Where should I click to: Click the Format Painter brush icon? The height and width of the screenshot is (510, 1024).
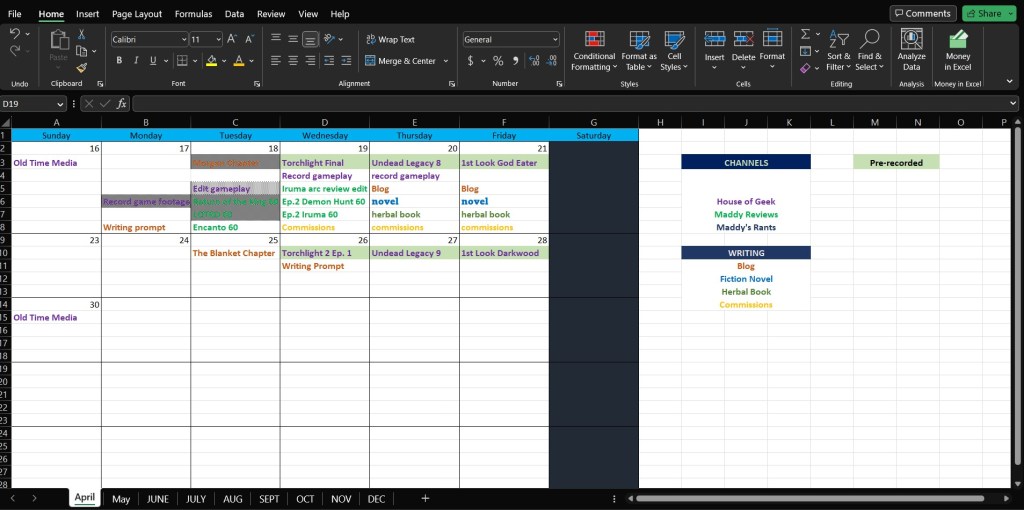pos(82,68)
